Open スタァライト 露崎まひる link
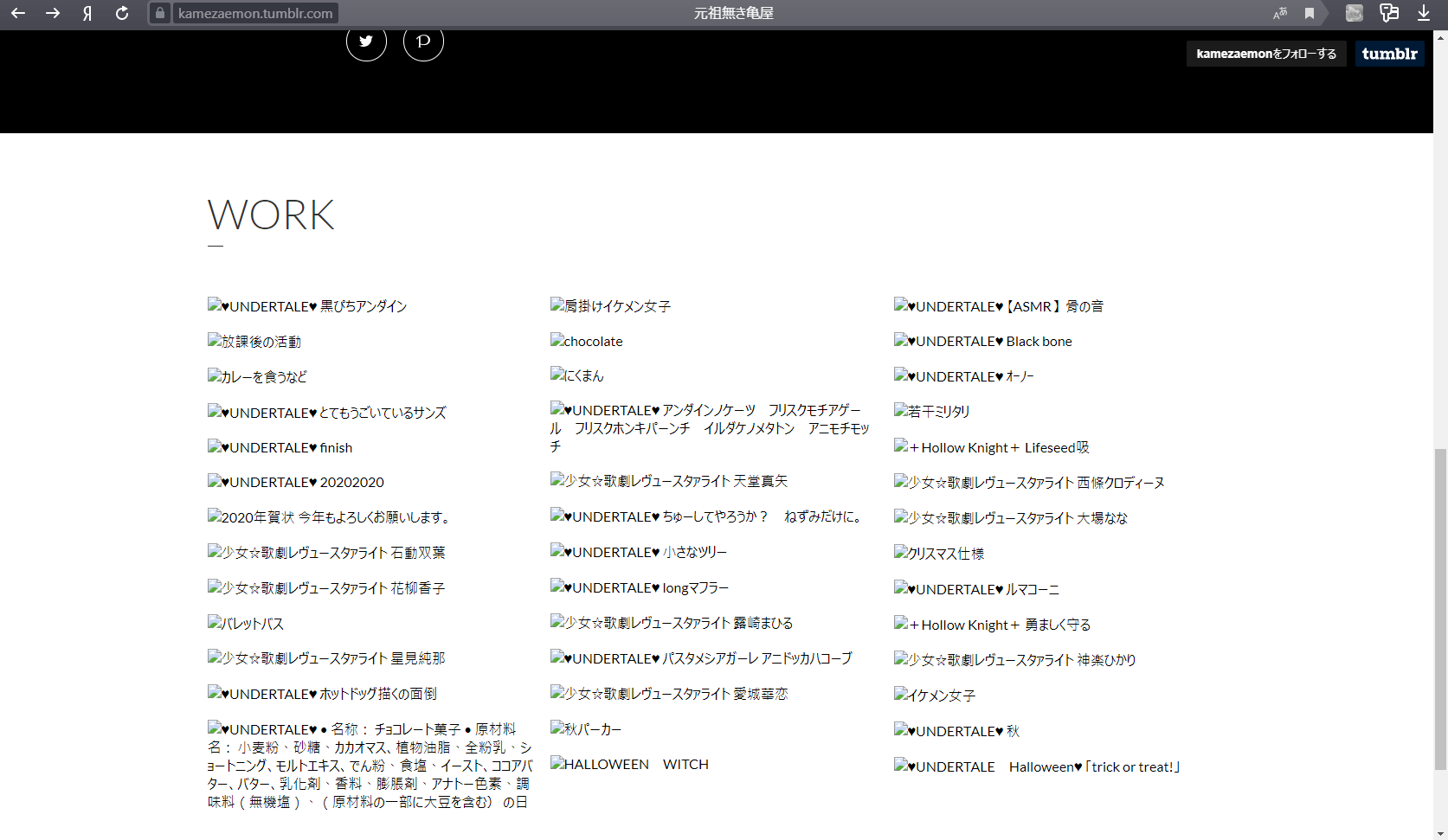This screenshot has width=1448, height=840. 672,623
